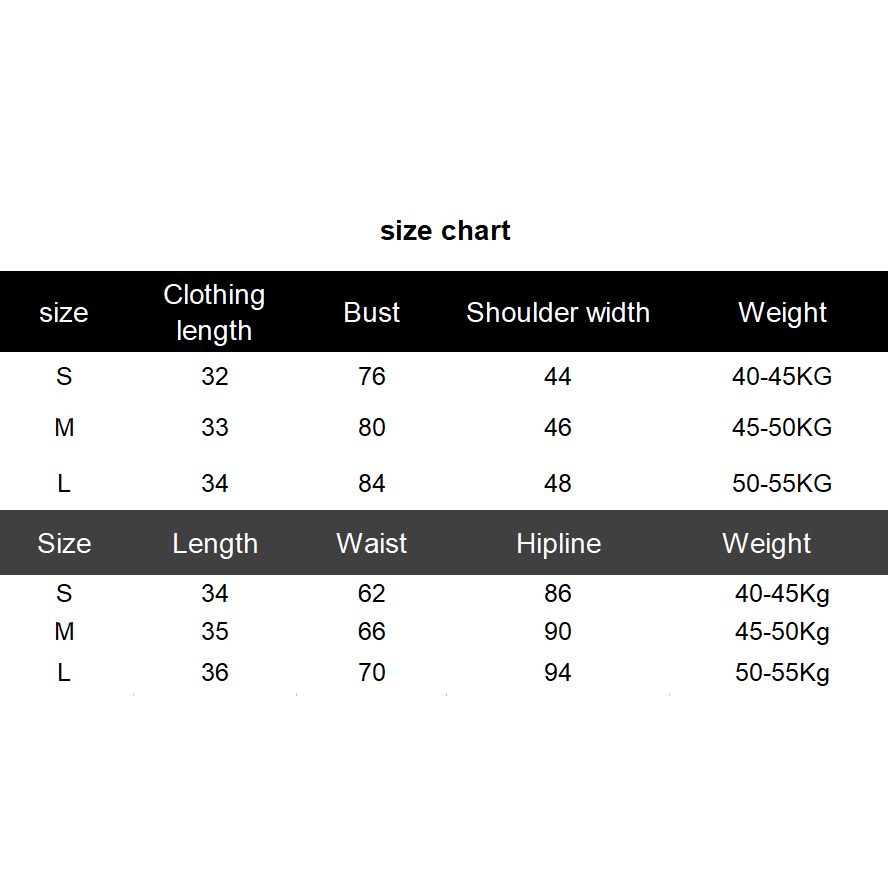Click the "40-45KG" weight in top table
This screenshot has width=888, height=888.
pos(781,377)
